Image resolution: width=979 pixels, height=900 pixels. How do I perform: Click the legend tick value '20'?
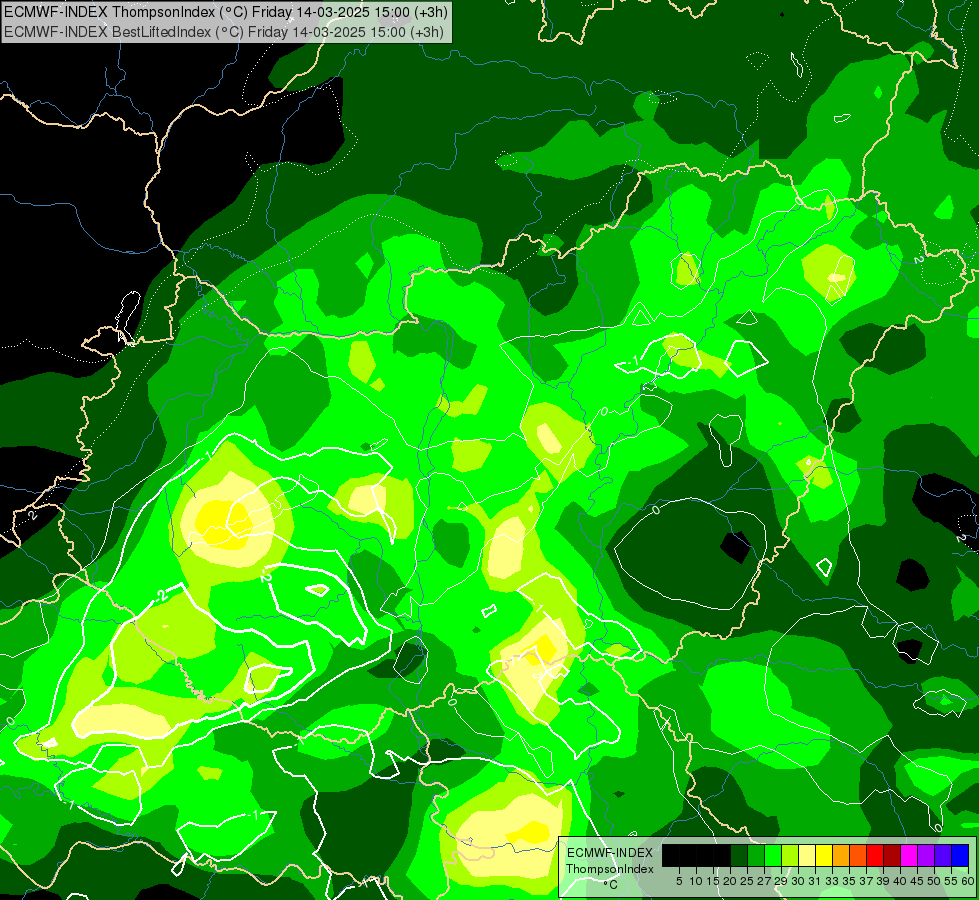tap(730, 881)
